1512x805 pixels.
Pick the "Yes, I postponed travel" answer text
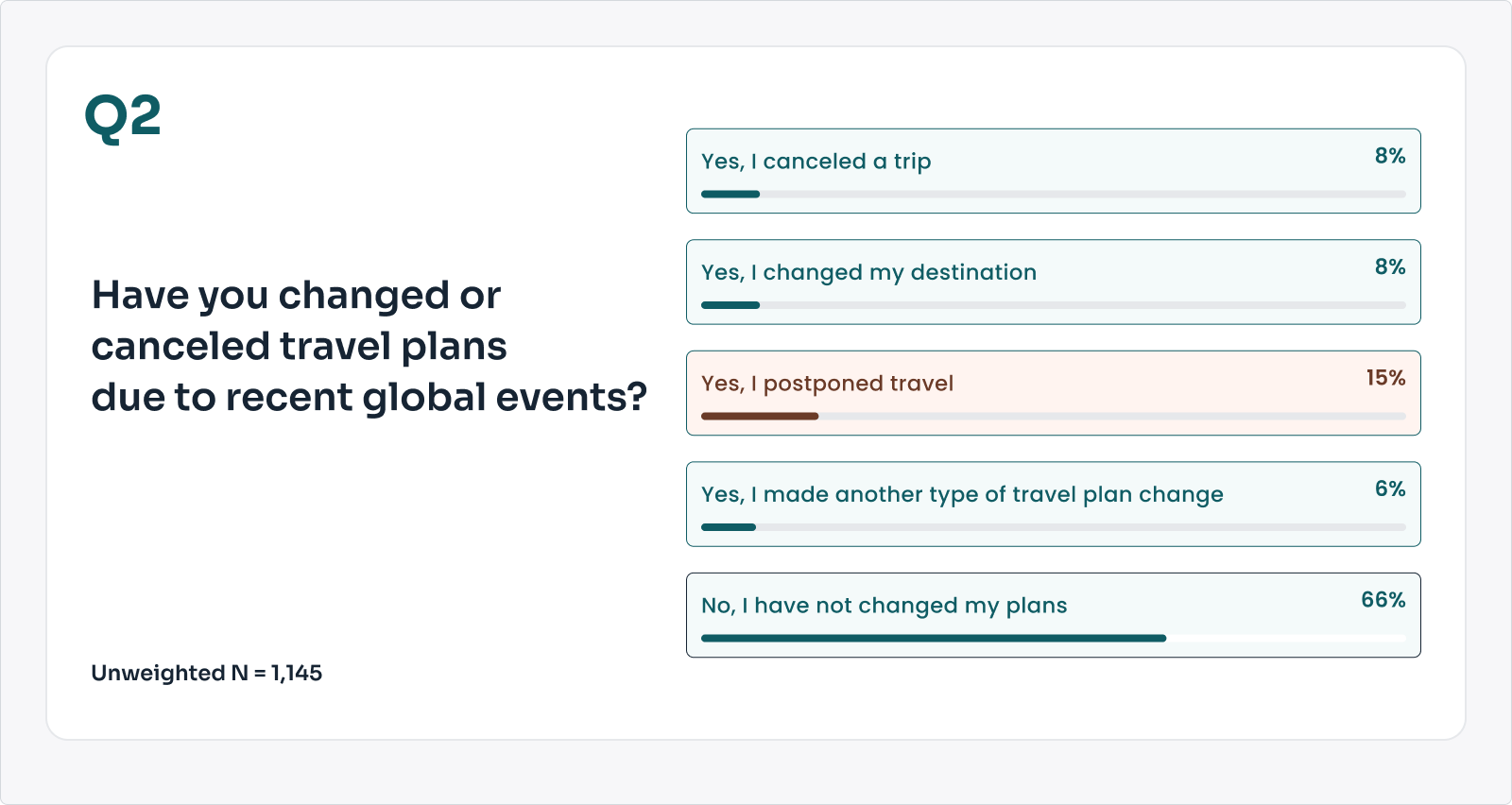827,384
